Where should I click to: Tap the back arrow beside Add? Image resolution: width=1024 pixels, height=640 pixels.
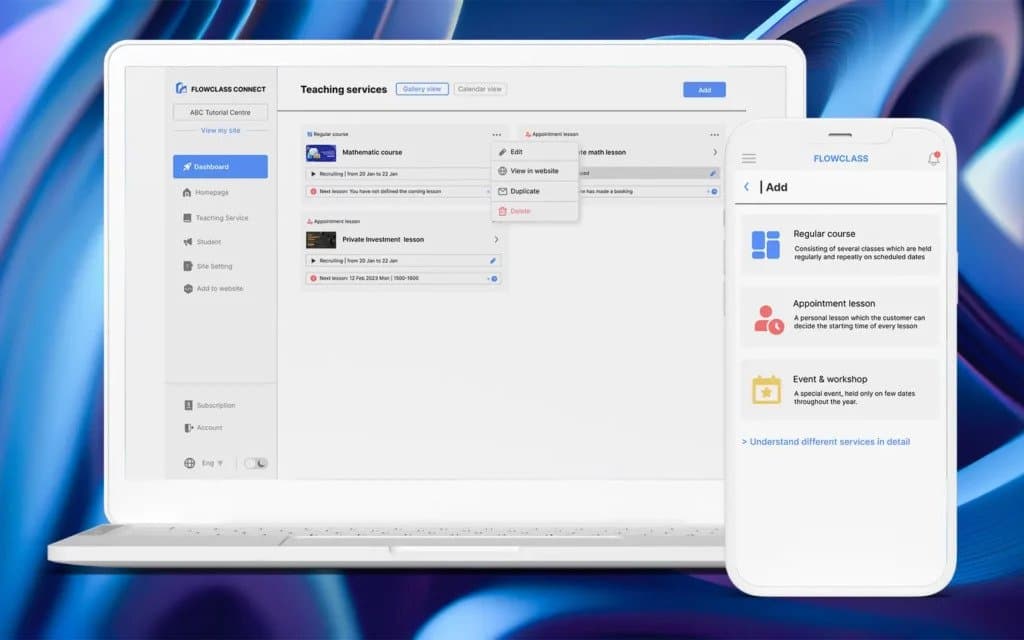coord(746,187)
